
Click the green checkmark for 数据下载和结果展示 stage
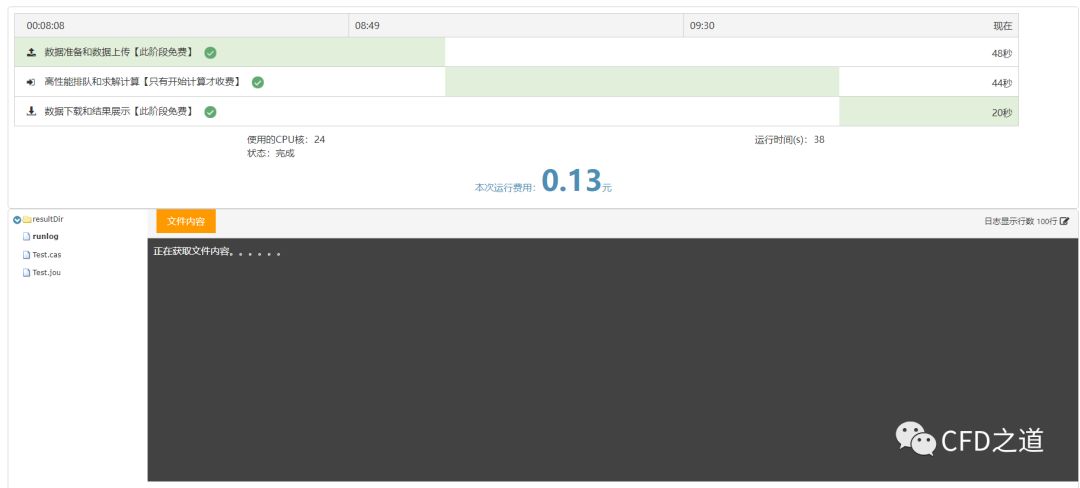click(210, 112)
